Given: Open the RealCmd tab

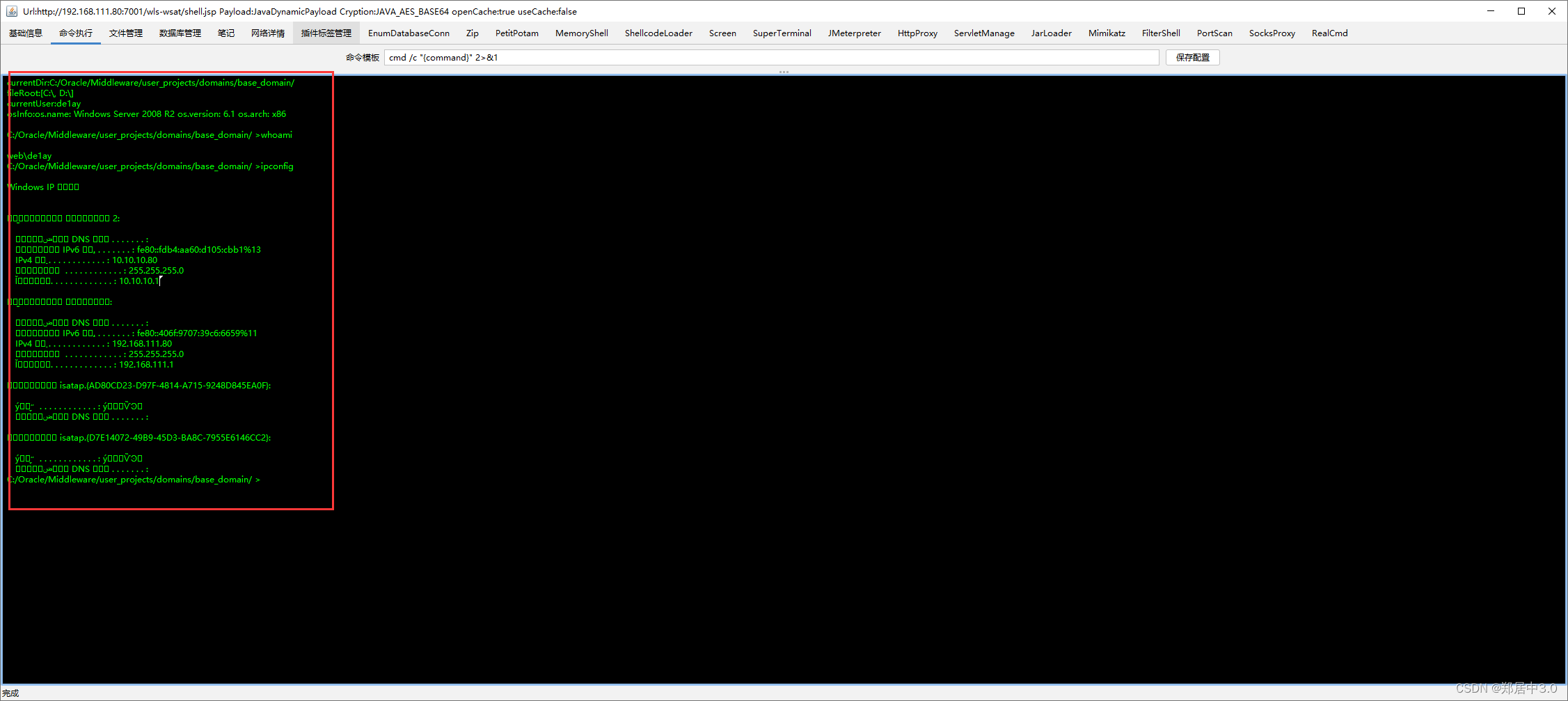Looking at the screenshot, I should tap(1329, 33).
